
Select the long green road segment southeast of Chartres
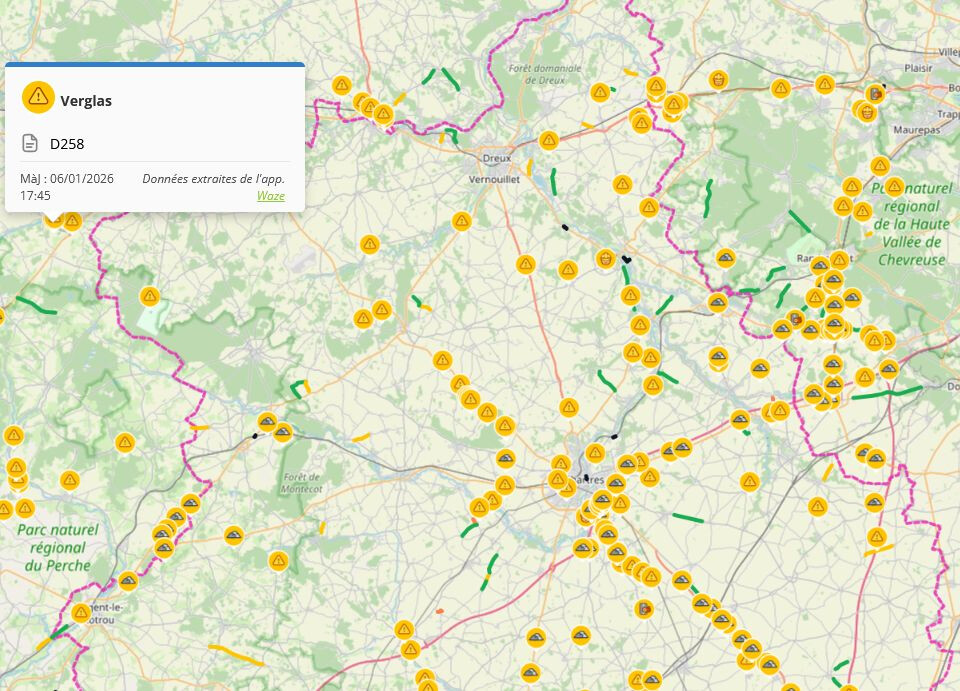[687, 518]
